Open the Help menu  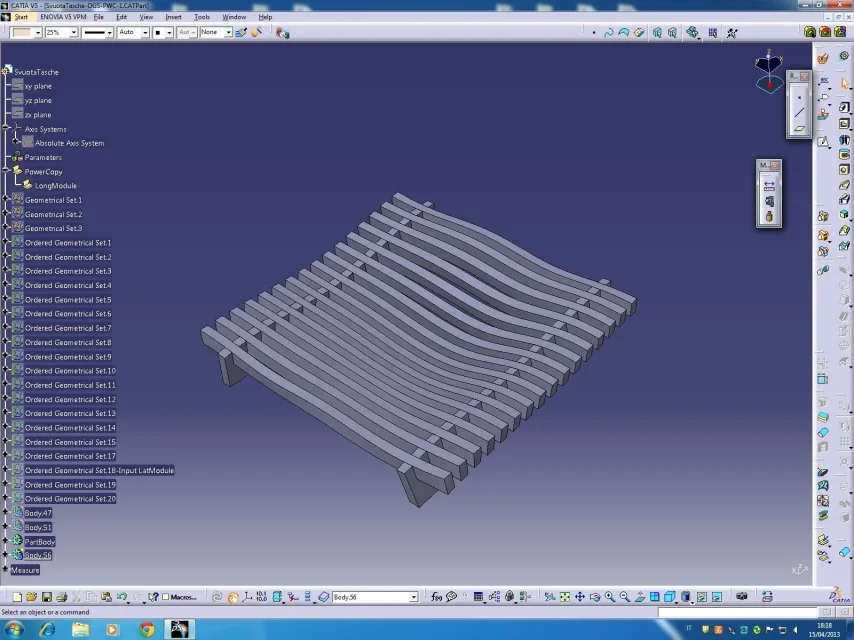[265, 17]
